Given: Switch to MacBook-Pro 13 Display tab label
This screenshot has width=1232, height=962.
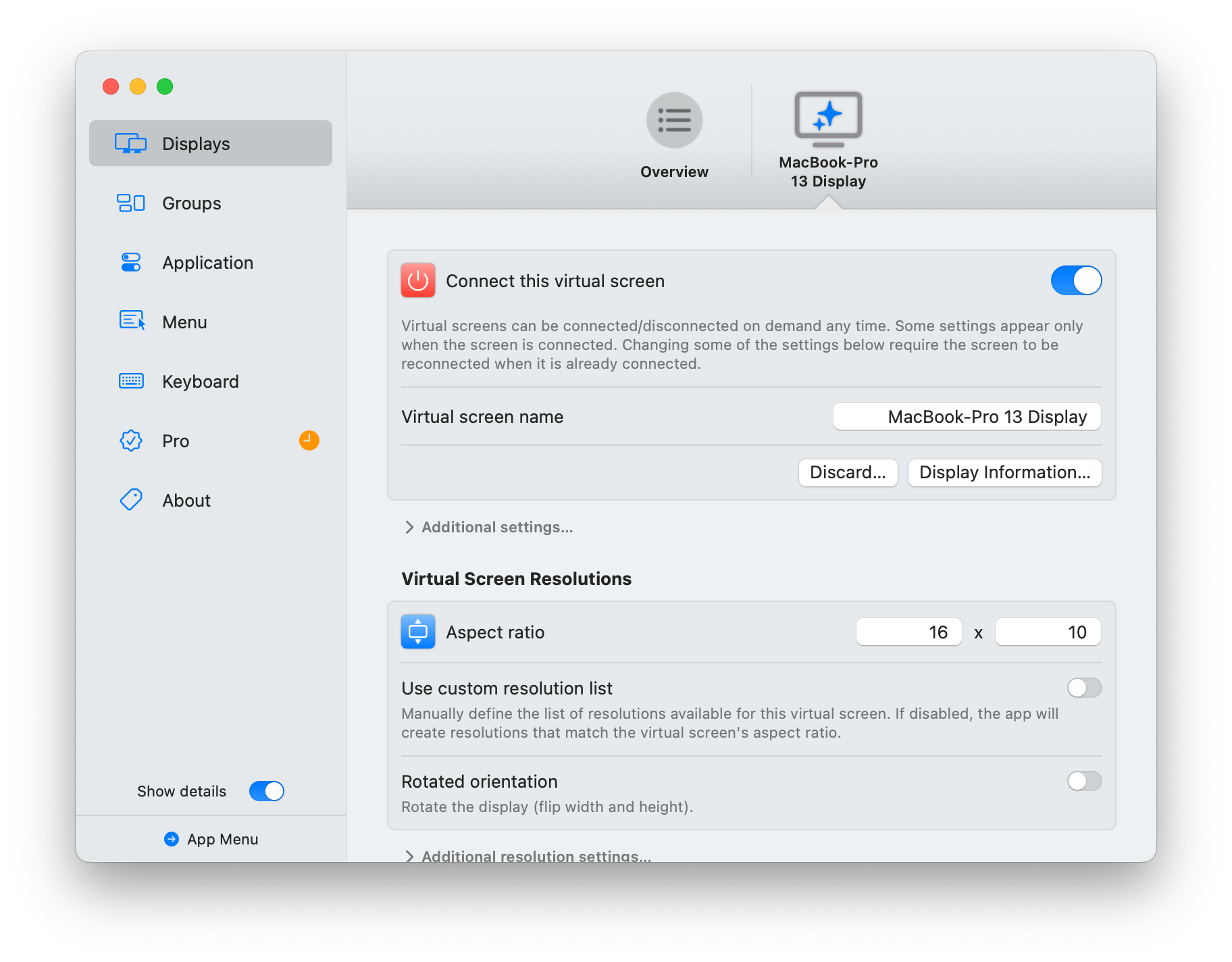Looking at the screenshot, I should tap(828, 172).
